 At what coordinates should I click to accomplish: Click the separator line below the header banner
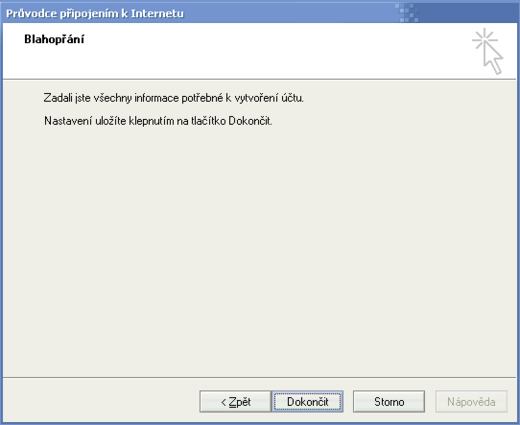click(259, 79)
